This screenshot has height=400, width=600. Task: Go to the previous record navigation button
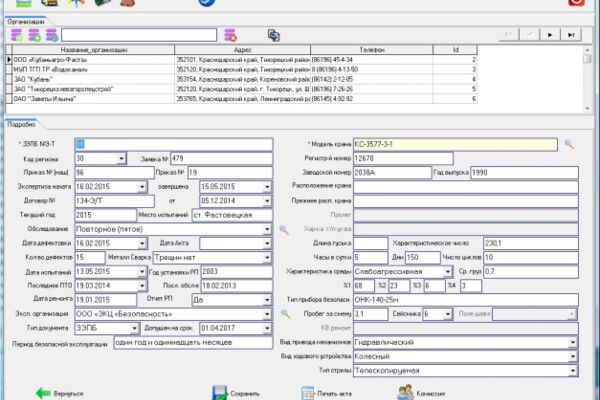(x=530, y=35)
